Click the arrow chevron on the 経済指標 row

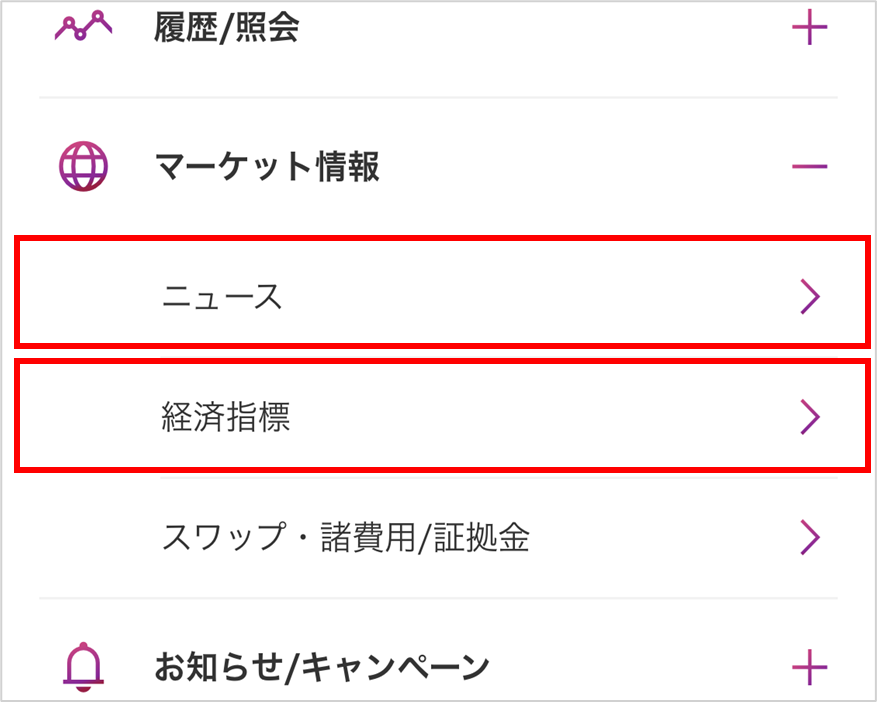pyautogui.click(x=810, y=418)
